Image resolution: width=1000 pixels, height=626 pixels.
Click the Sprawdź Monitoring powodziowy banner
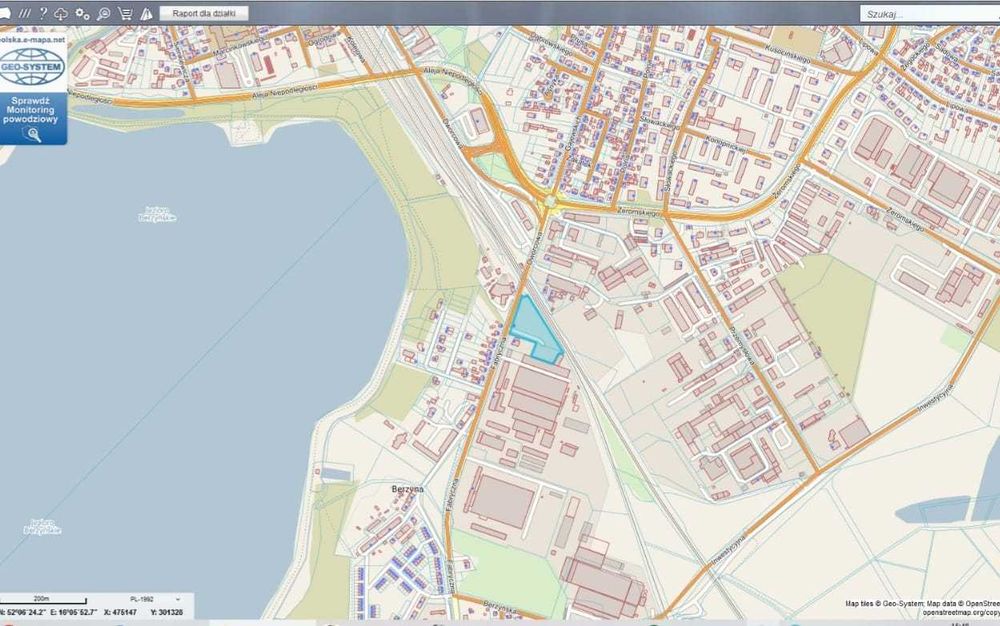[31, 118]
